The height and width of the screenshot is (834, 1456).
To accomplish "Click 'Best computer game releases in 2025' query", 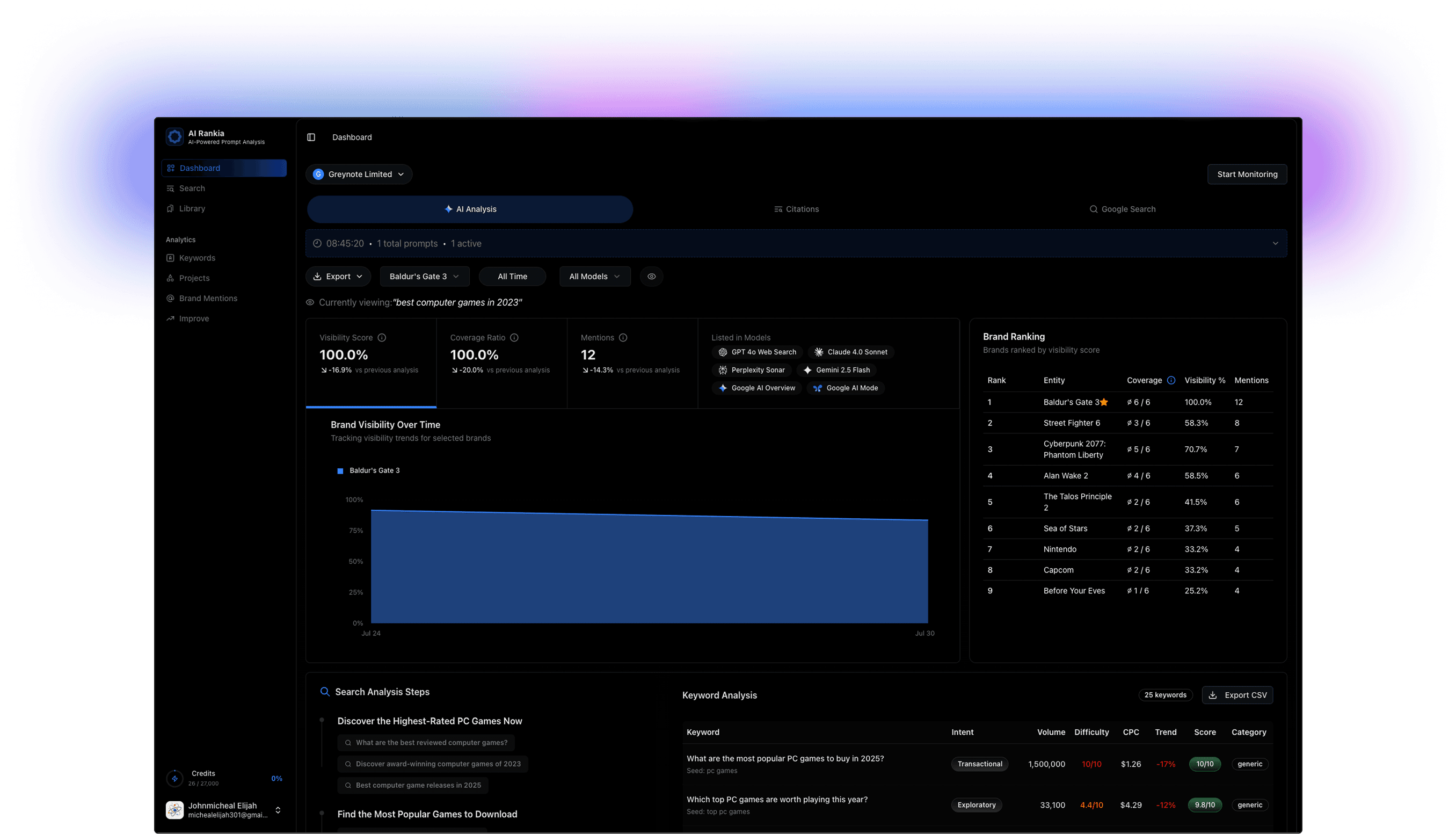I will tap(412, 785).
